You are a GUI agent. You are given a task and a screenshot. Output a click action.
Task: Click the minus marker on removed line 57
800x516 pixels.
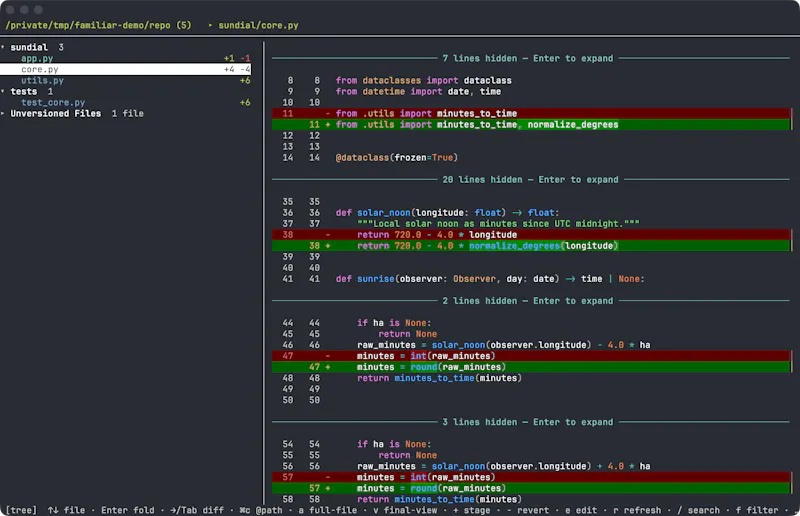pos(328,477)
